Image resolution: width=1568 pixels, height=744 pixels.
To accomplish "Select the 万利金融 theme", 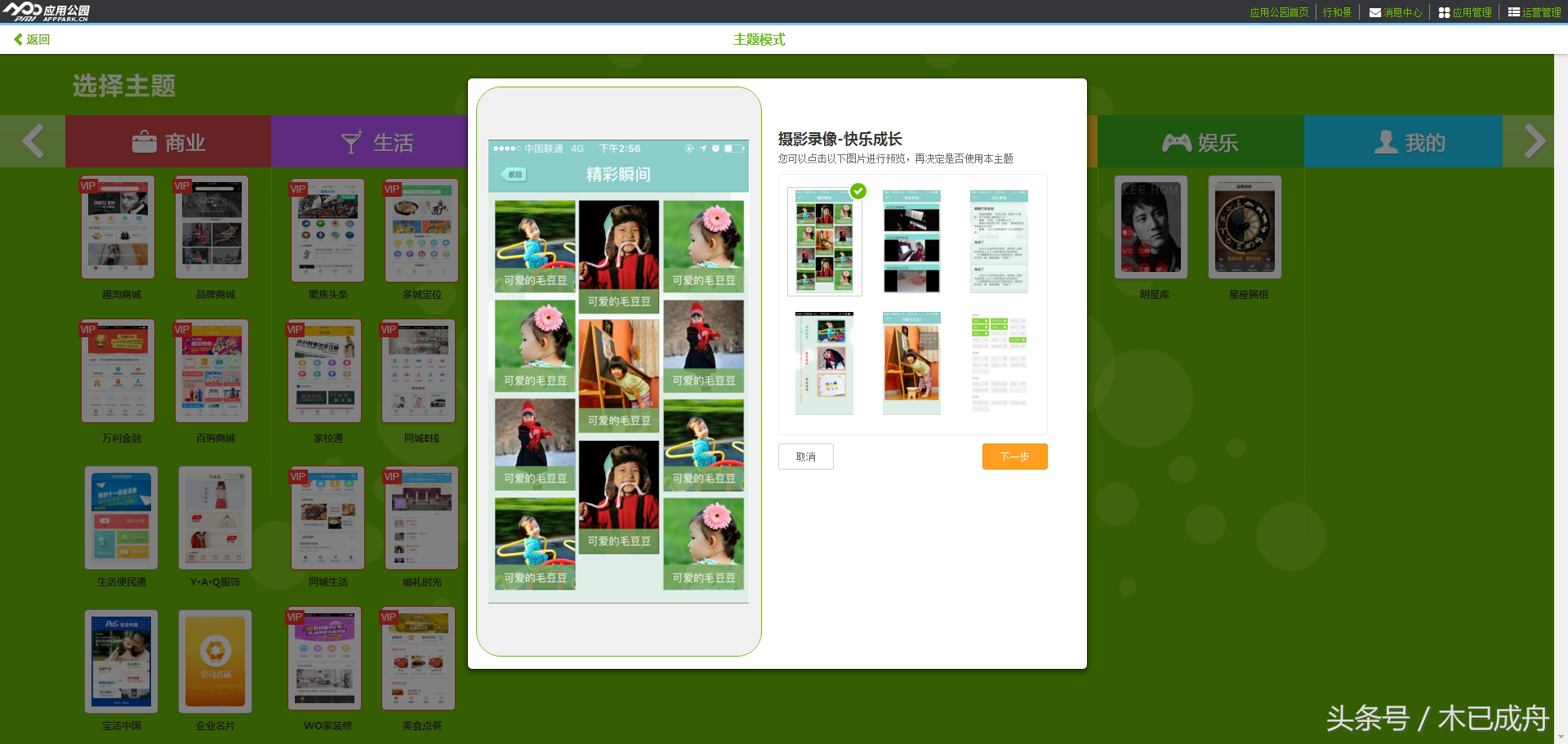I will 118,371.
